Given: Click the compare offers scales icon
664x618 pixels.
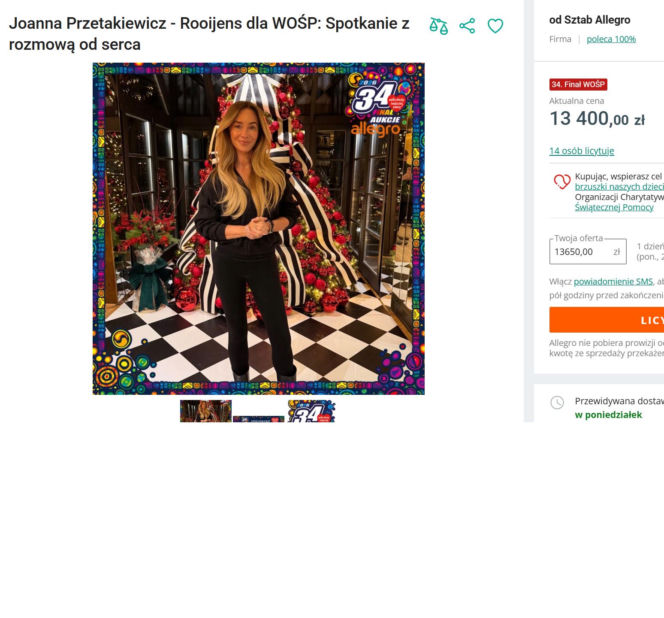Looking at the screenshot, I should tap(438, 26).
